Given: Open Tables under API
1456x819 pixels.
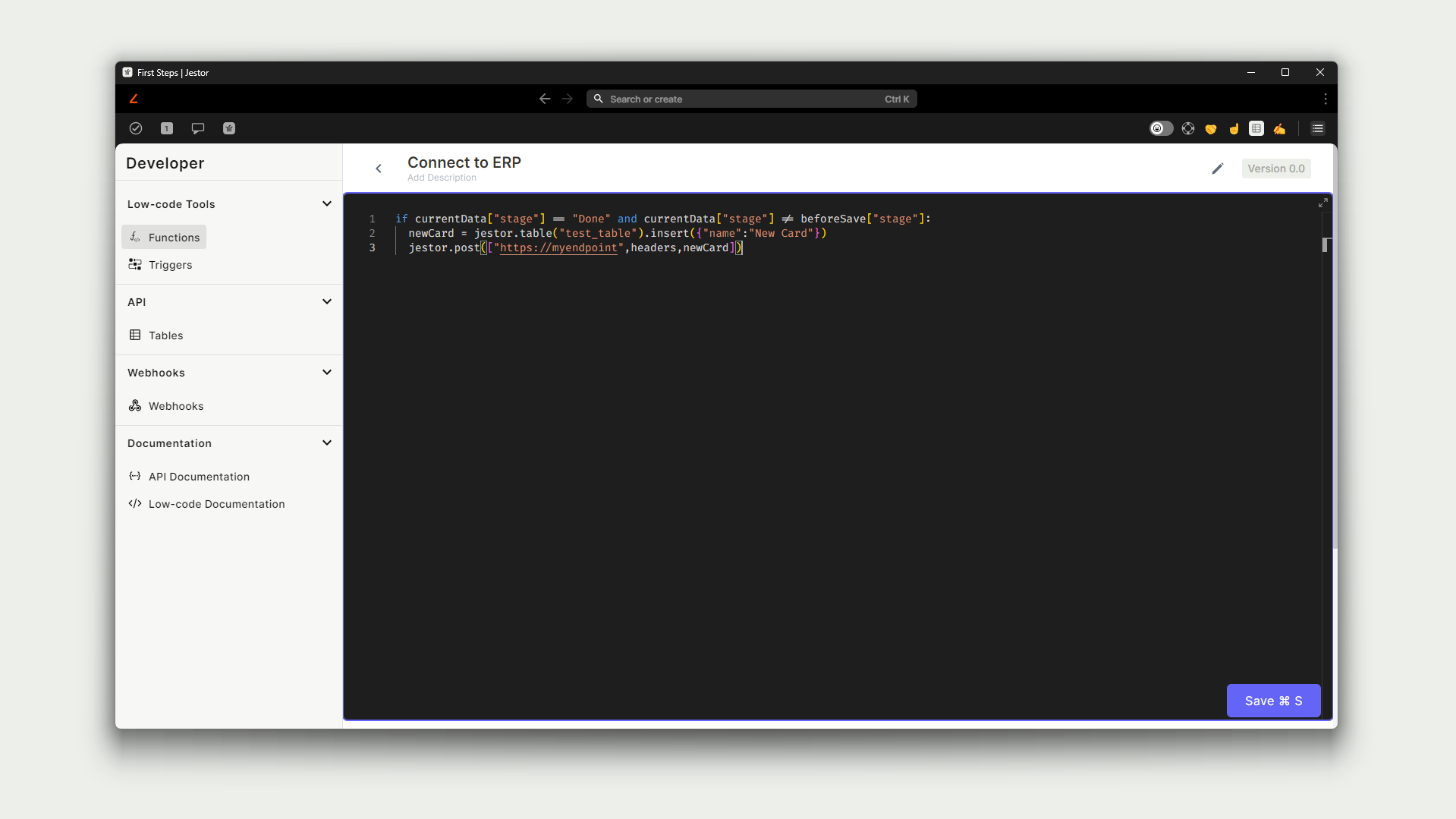Looking at the screenshot, I should coord(156,335).
